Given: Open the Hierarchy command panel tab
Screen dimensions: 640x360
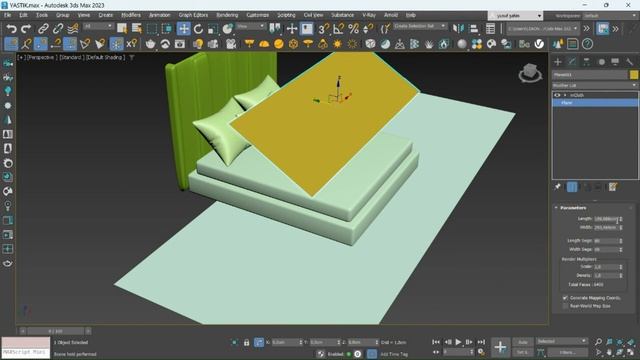Looking at the screenshot, I should click(x=587, y=62).
